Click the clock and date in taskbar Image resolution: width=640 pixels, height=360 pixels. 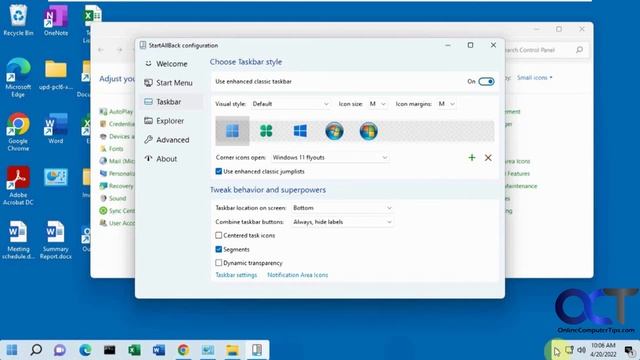coord(603,350)
